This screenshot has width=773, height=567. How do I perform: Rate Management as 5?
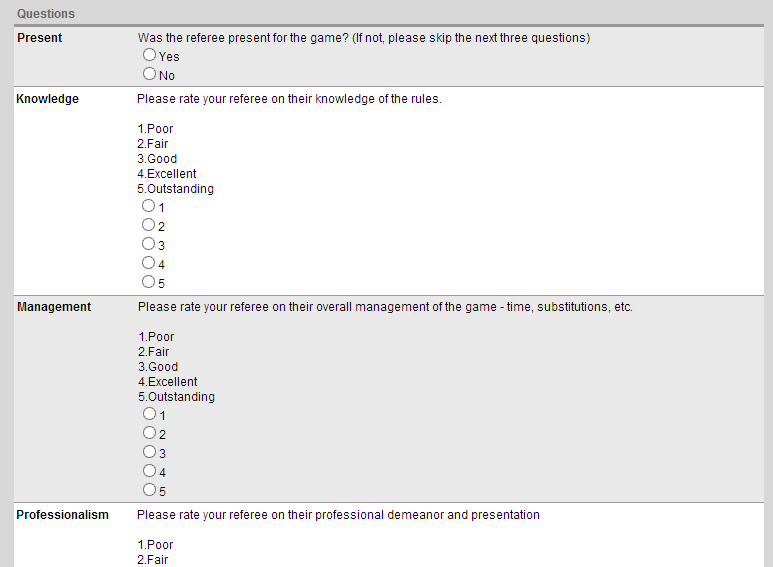(149, 490)
